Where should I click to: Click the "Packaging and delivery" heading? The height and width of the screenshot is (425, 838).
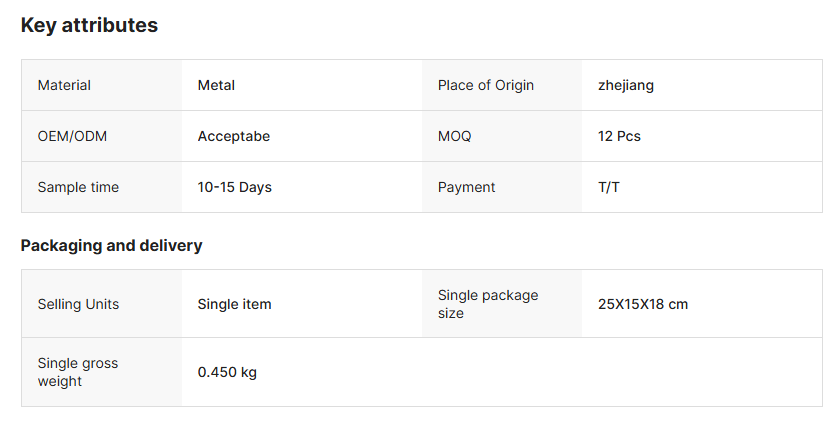(111, 245)
